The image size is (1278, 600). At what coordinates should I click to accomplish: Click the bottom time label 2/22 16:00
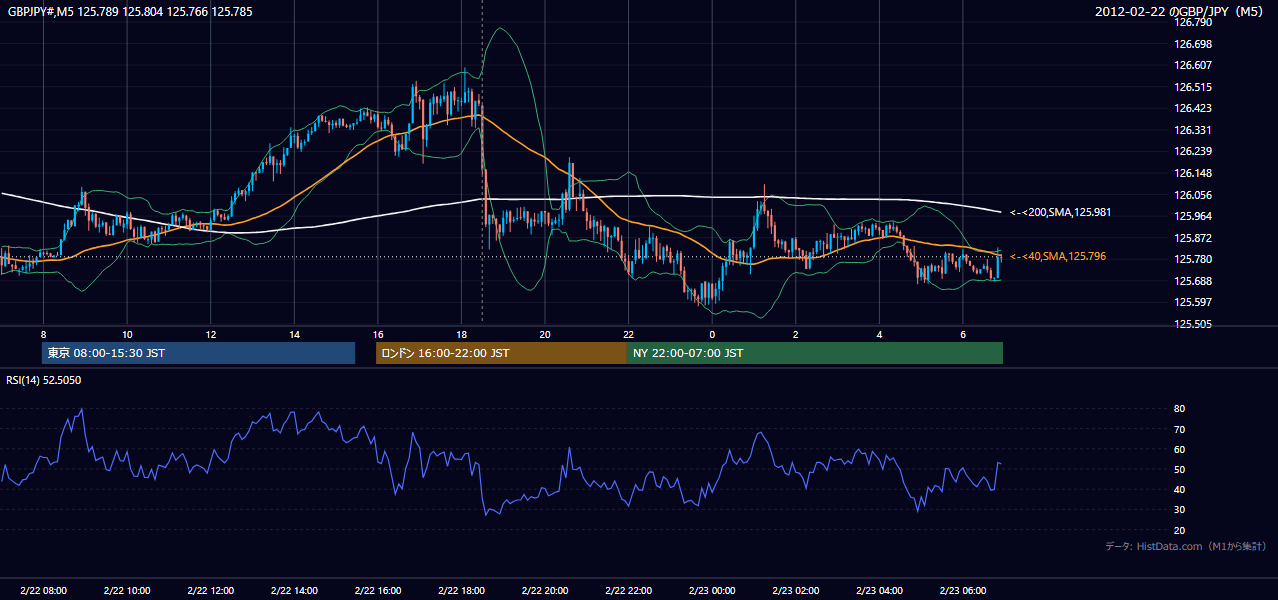coord(377,591)
